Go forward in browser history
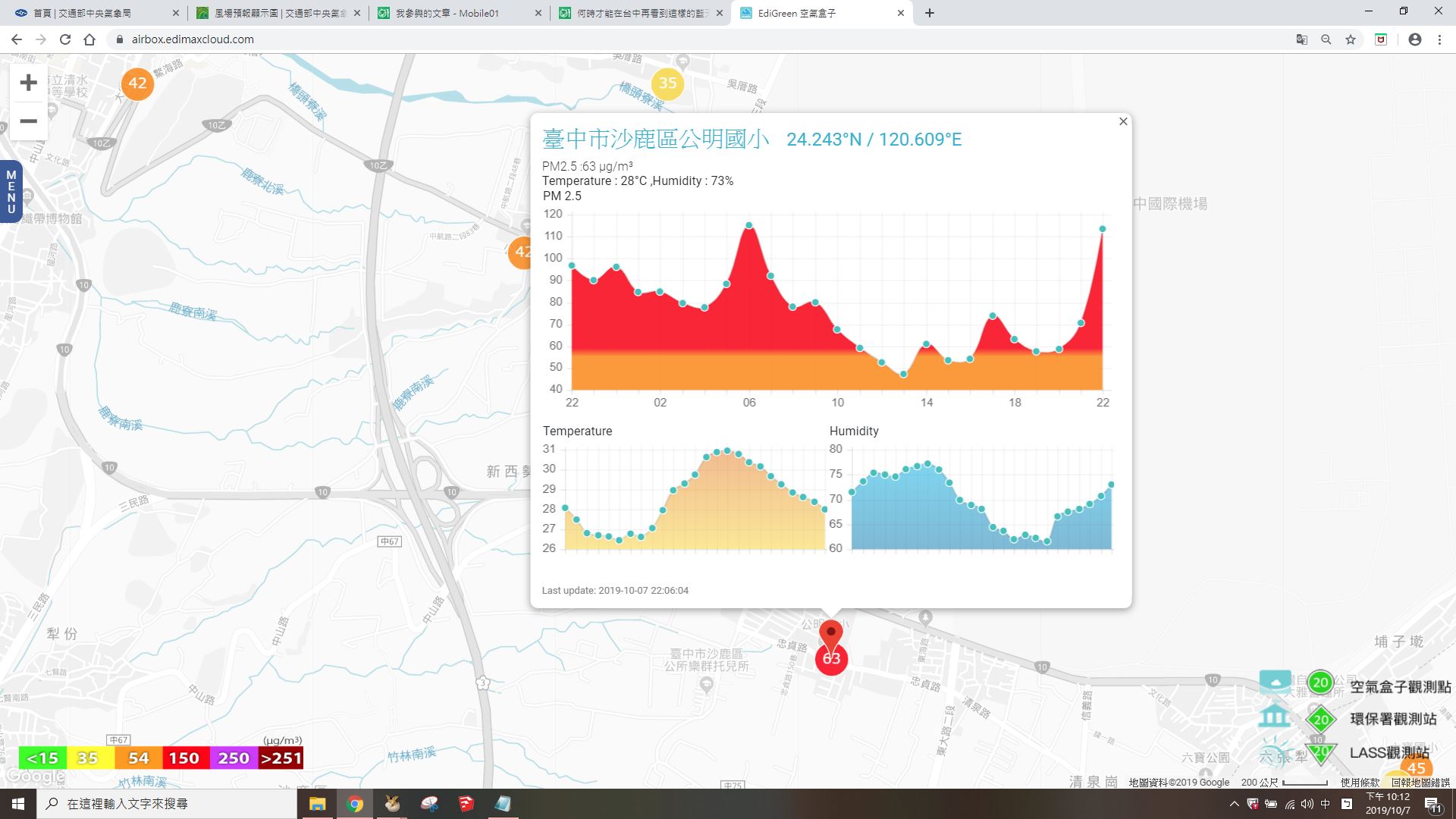Viewport: 1456px width, 819px height. (x=41, y=39)
